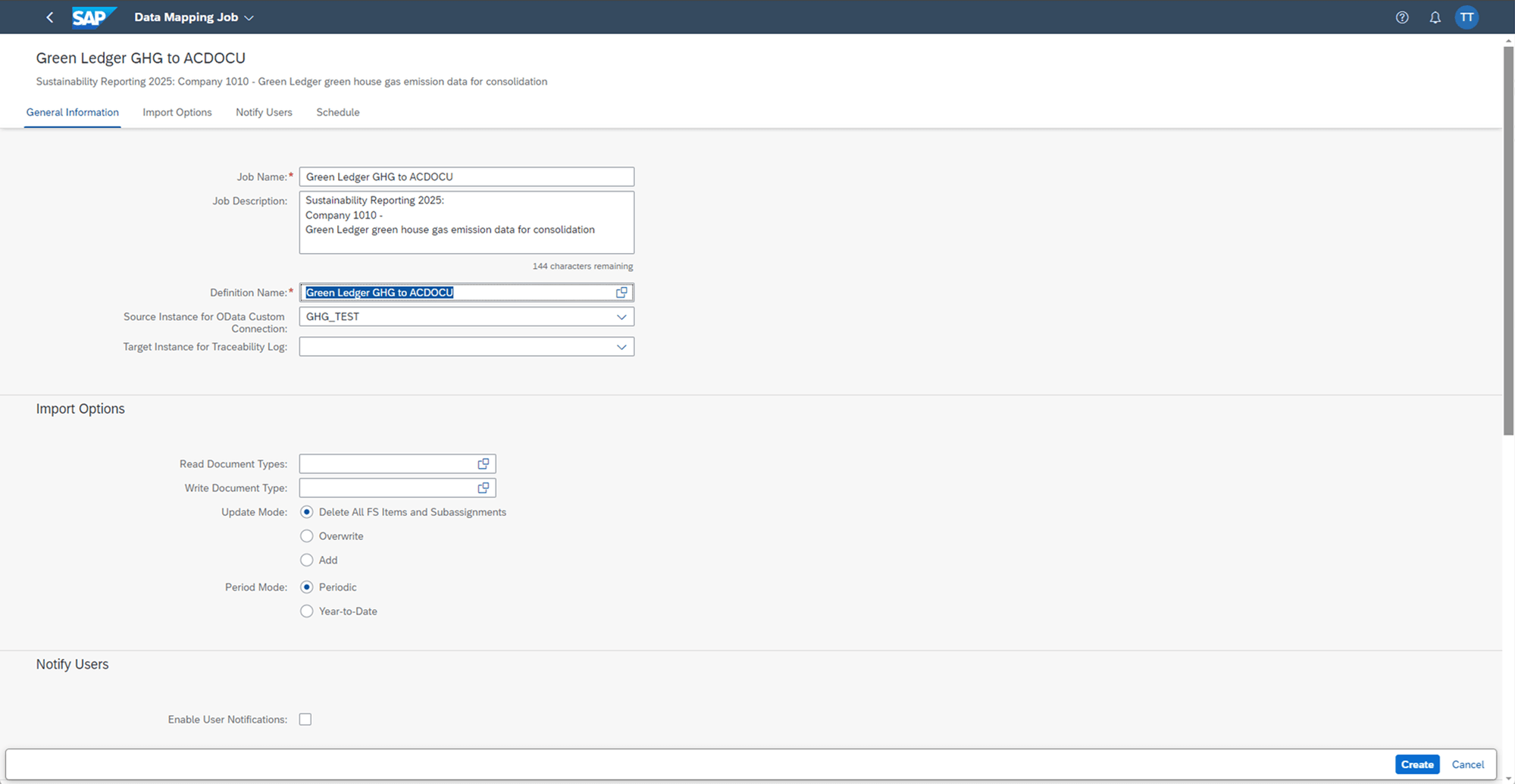Enable User Notifications checkbox

pos(305,719)
